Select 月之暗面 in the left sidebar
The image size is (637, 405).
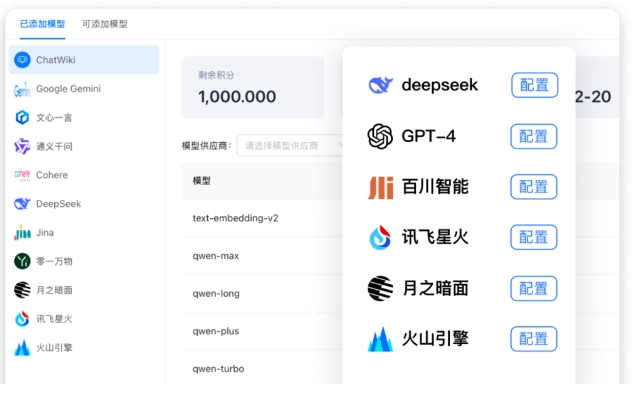click(54, 290)
